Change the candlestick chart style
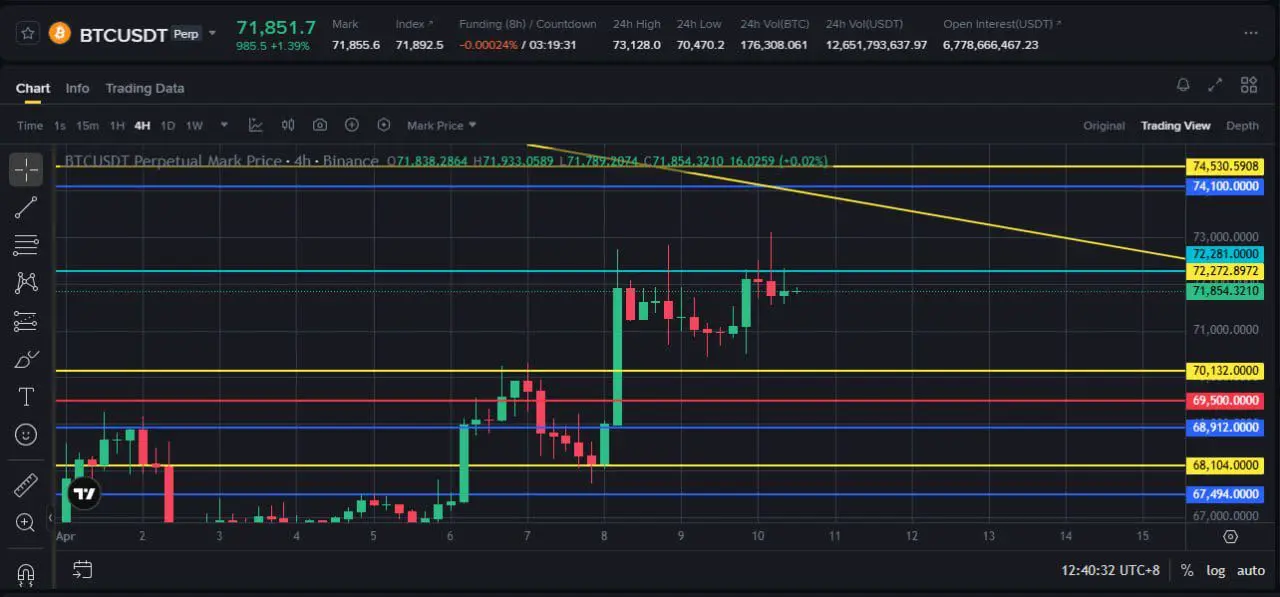This screenshot has height=597, width=1280. (x=288, y=125)
